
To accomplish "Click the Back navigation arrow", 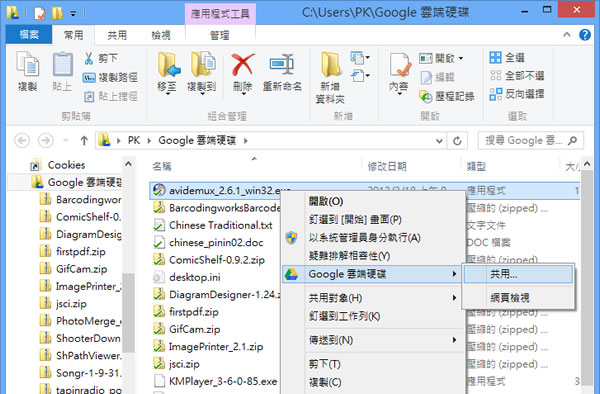I will point(22,141).
